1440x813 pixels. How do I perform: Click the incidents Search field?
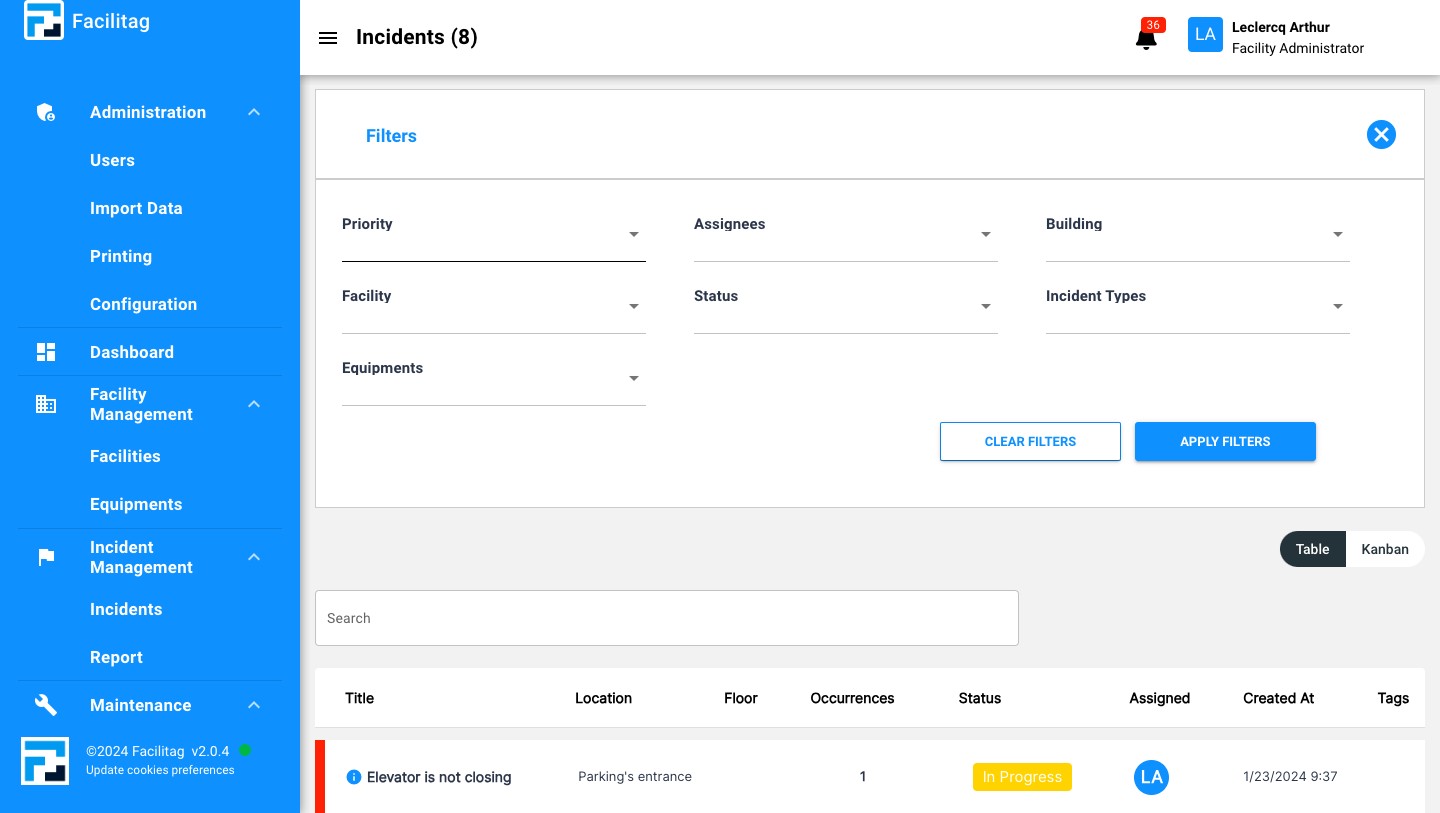tap(666, 618)
